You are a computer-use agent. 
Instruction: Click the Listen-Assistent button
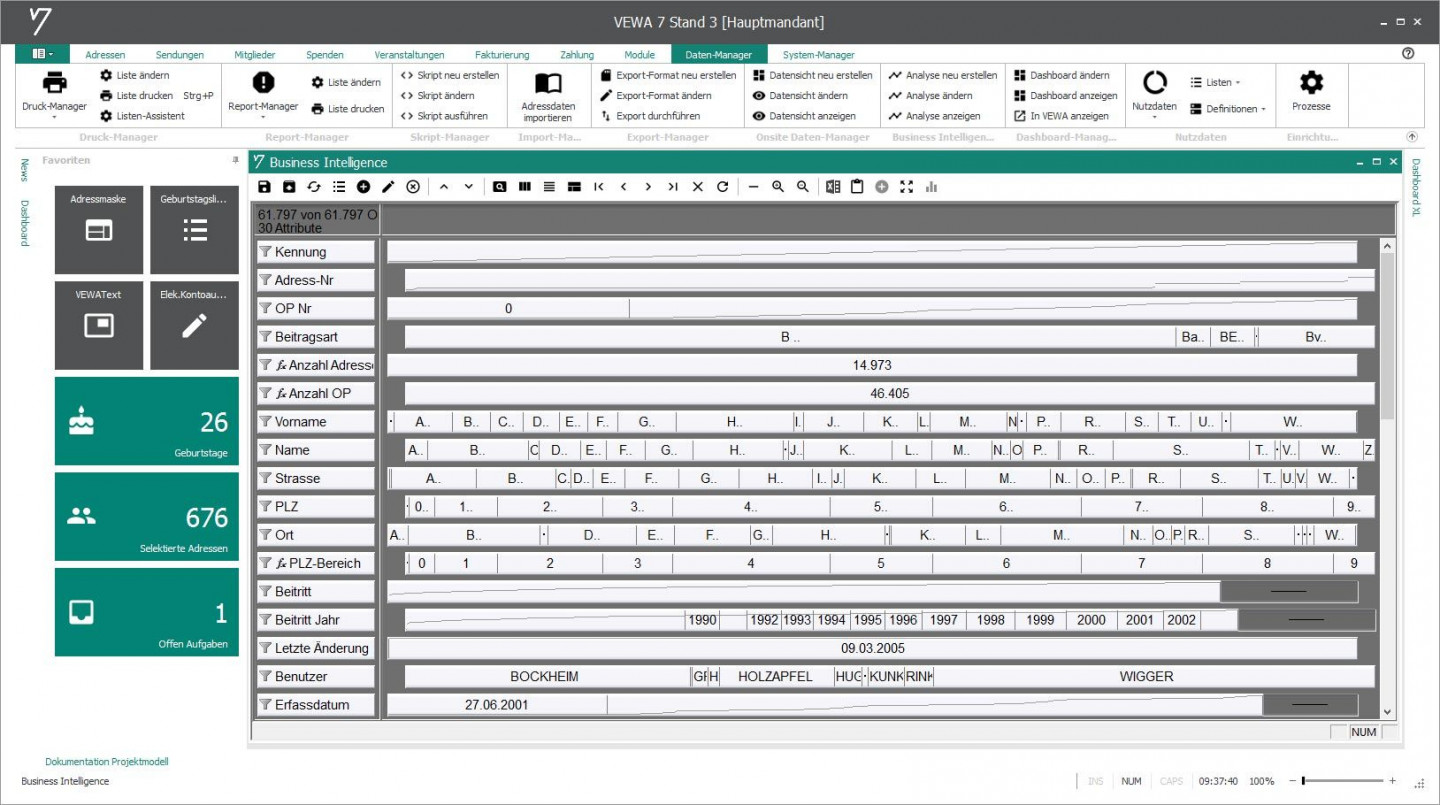142,116
